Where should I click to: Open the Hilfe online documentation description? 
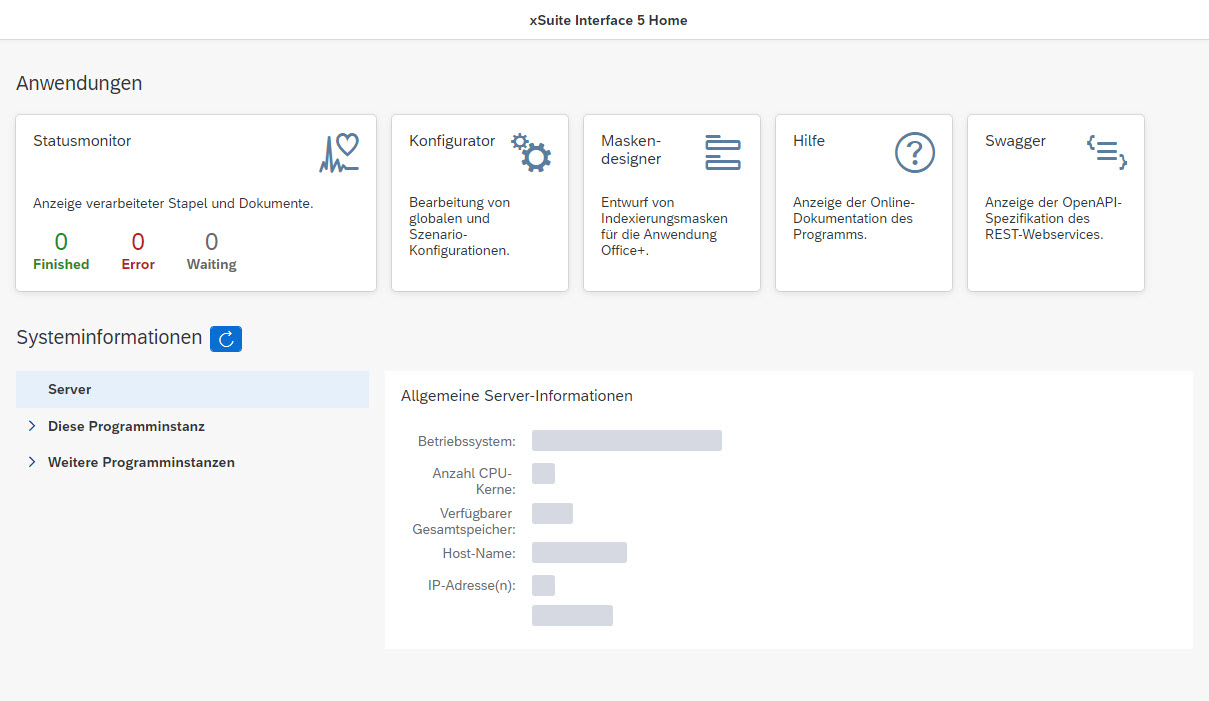tap(853, 218)
